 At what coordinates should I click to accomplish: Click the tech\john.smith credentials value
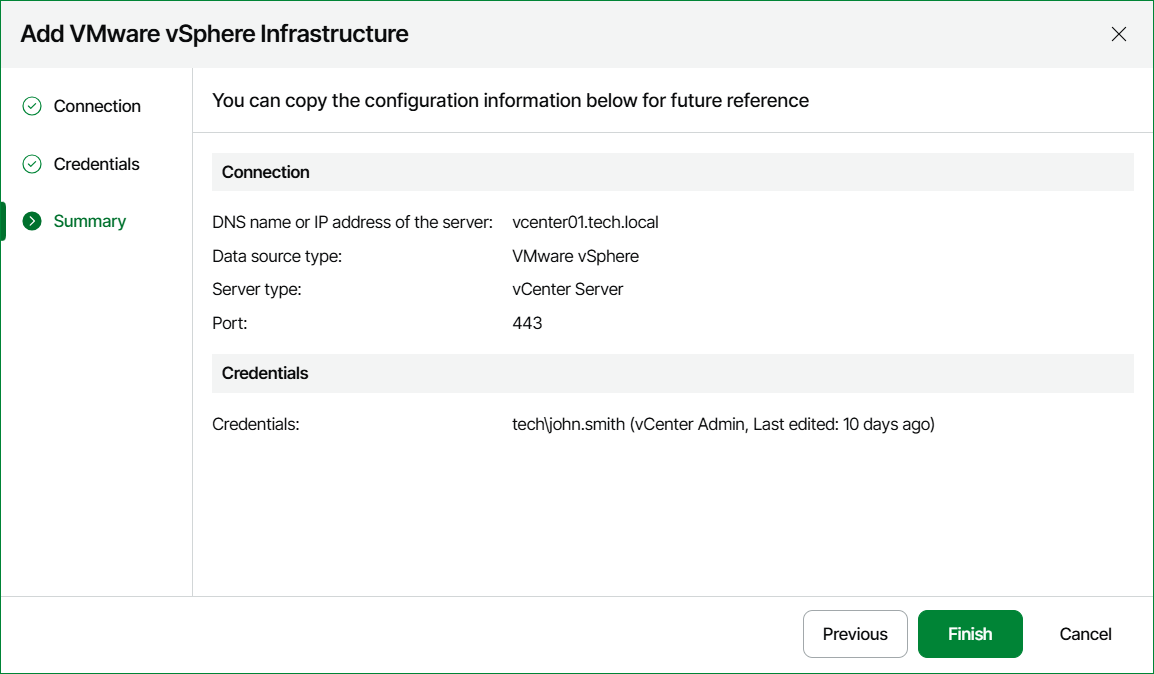point(723,424)
